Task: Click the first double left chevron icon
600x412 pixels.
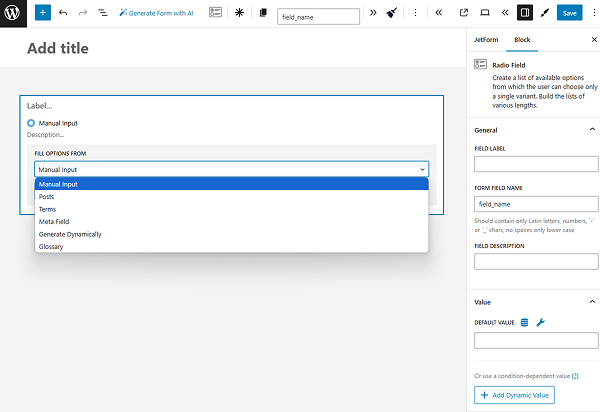Action: click(439, 13)
